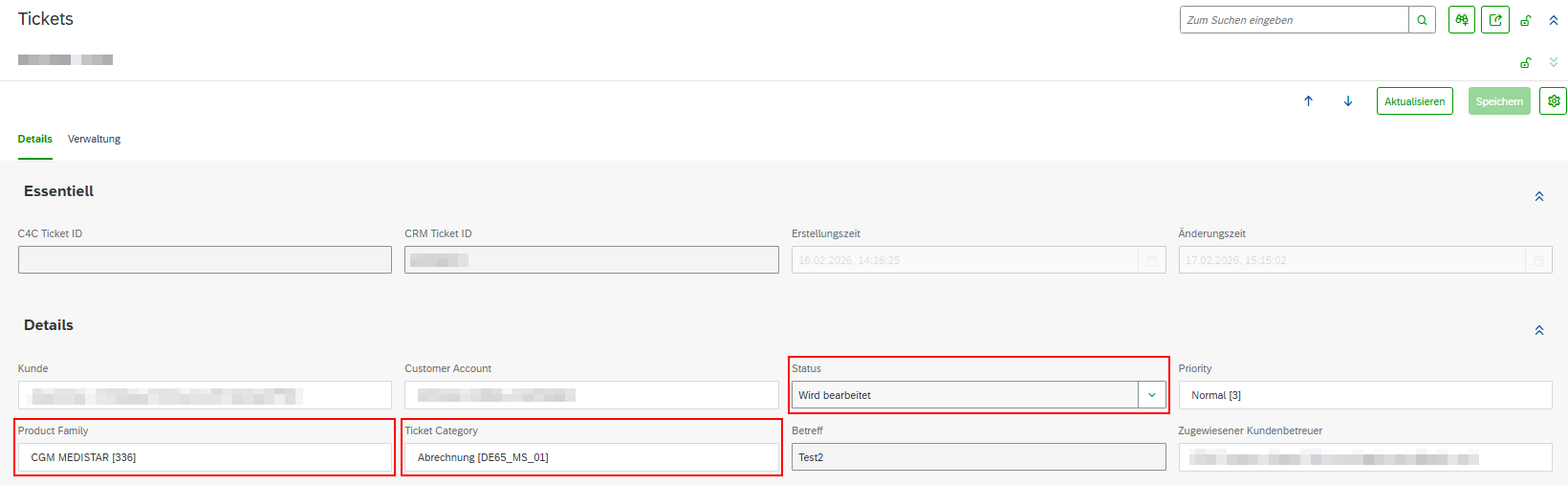Focus the 'Zum Suchen eingeben' search field
Image resolution: width=1568 pixels, height=485 pixels.
(1294, 20)
